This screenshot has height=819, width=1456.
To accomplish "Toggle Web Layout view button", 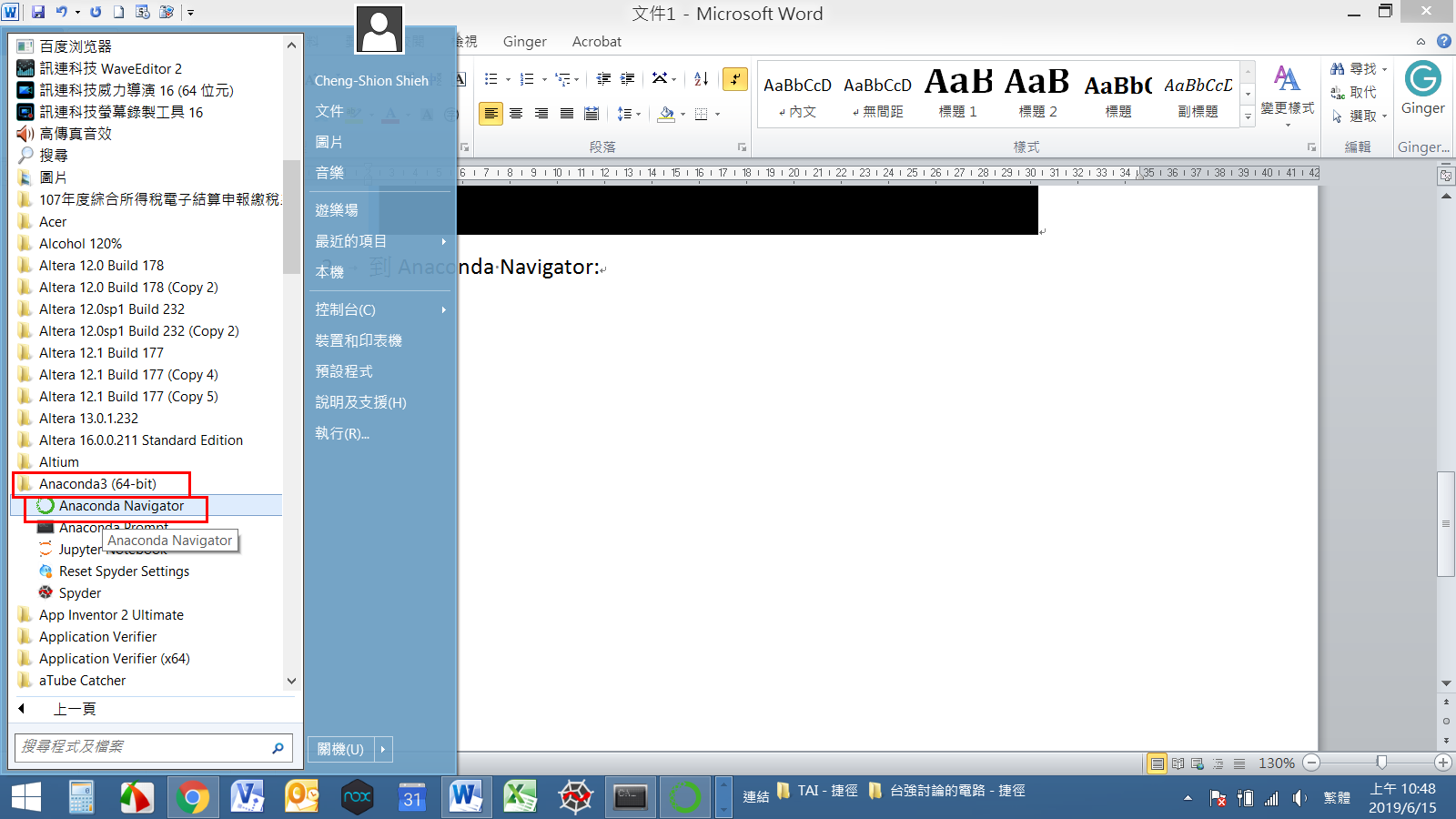I will (x=1198, y=763).
